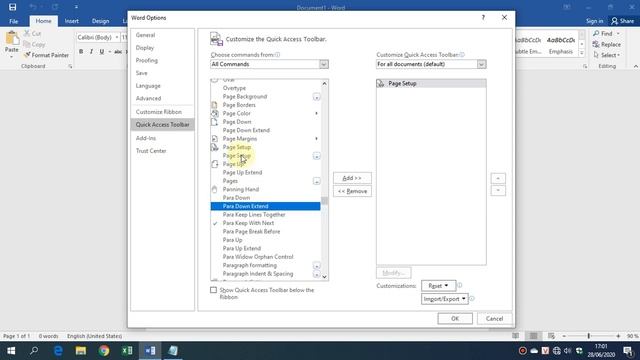
Task: Open the Insert ribbon tab
Action: click(71, 21)
